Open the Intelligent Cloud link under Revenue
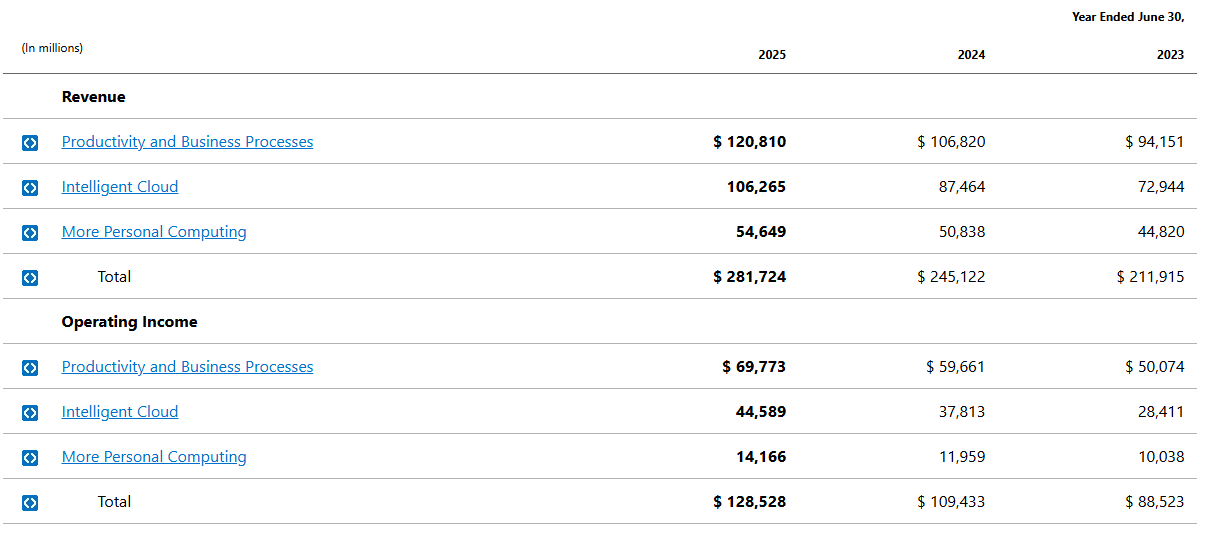 (x=120, y=187)
